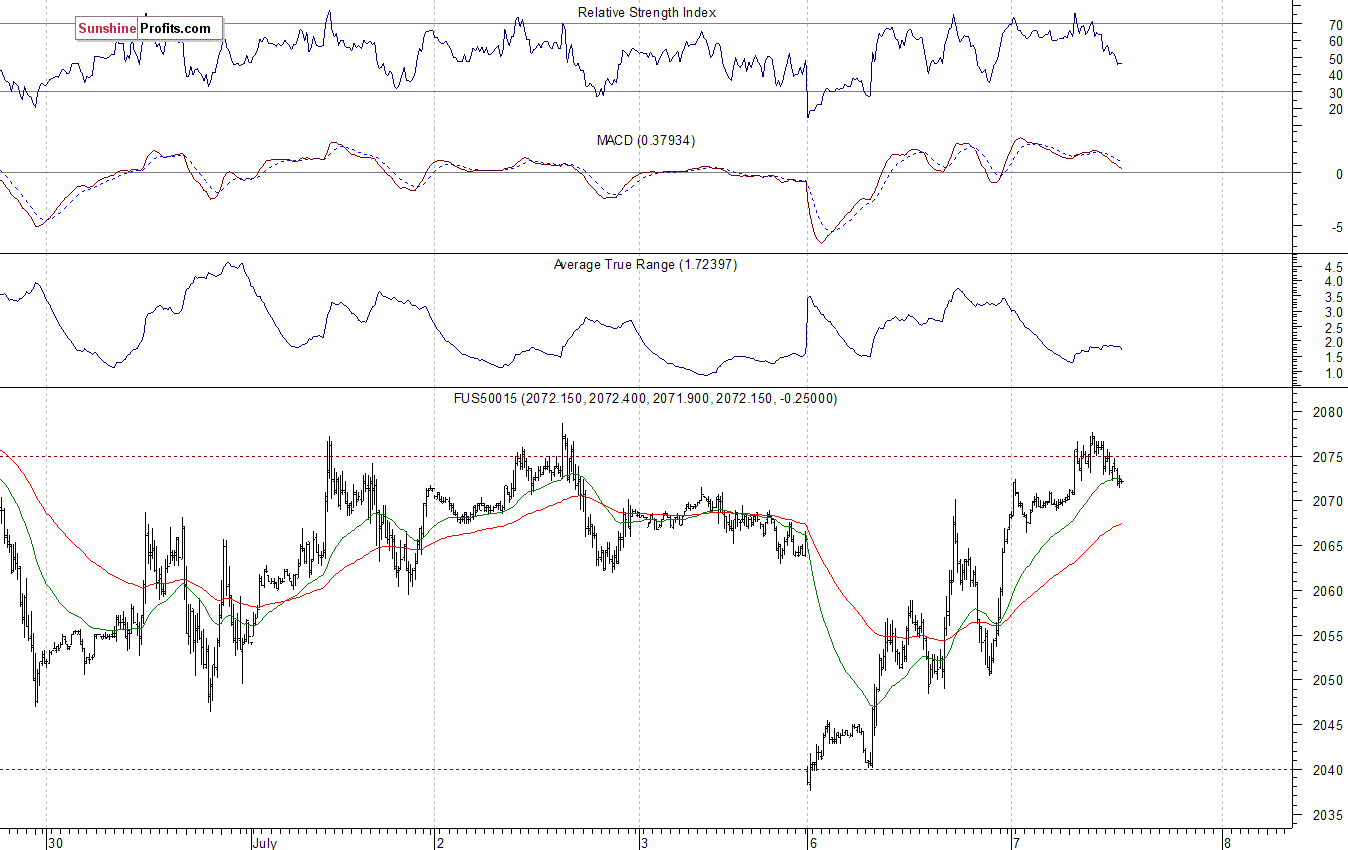The width and height of the screenshot is (1348, 850).
Task: Click the 8 date axis label
Action: click(1227, 842)
